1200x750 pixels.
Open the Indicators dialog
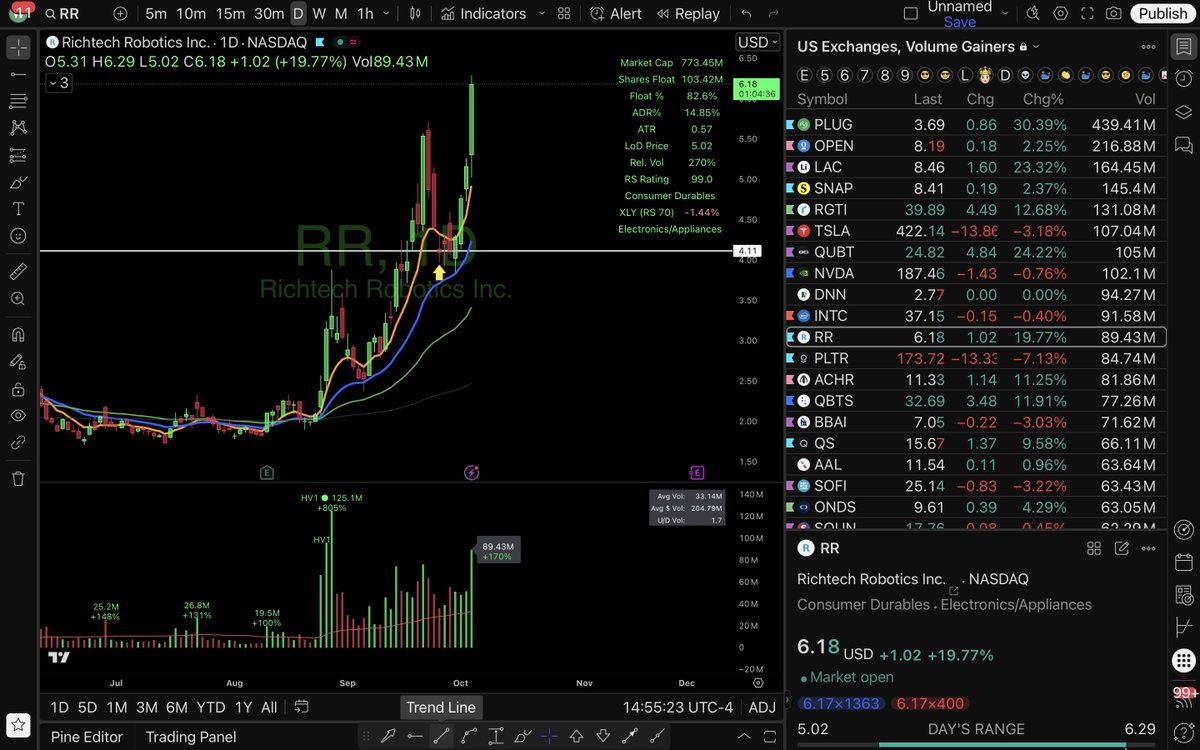pyautogui.click(x=483, y=14)
